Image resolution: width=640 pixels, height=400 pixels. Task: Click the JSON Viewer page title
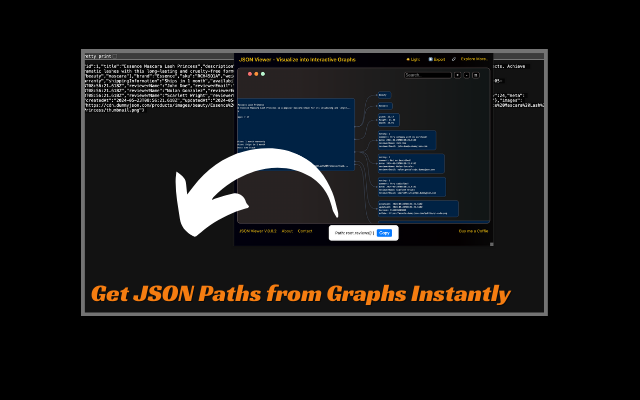297,60
